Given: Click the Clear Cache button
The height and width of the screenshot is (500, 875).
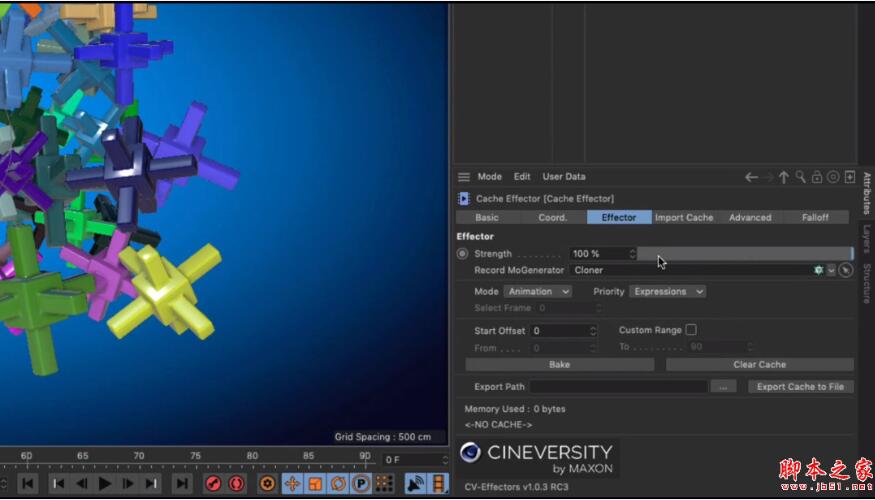Looking at the screenshot, I should 759,364.
